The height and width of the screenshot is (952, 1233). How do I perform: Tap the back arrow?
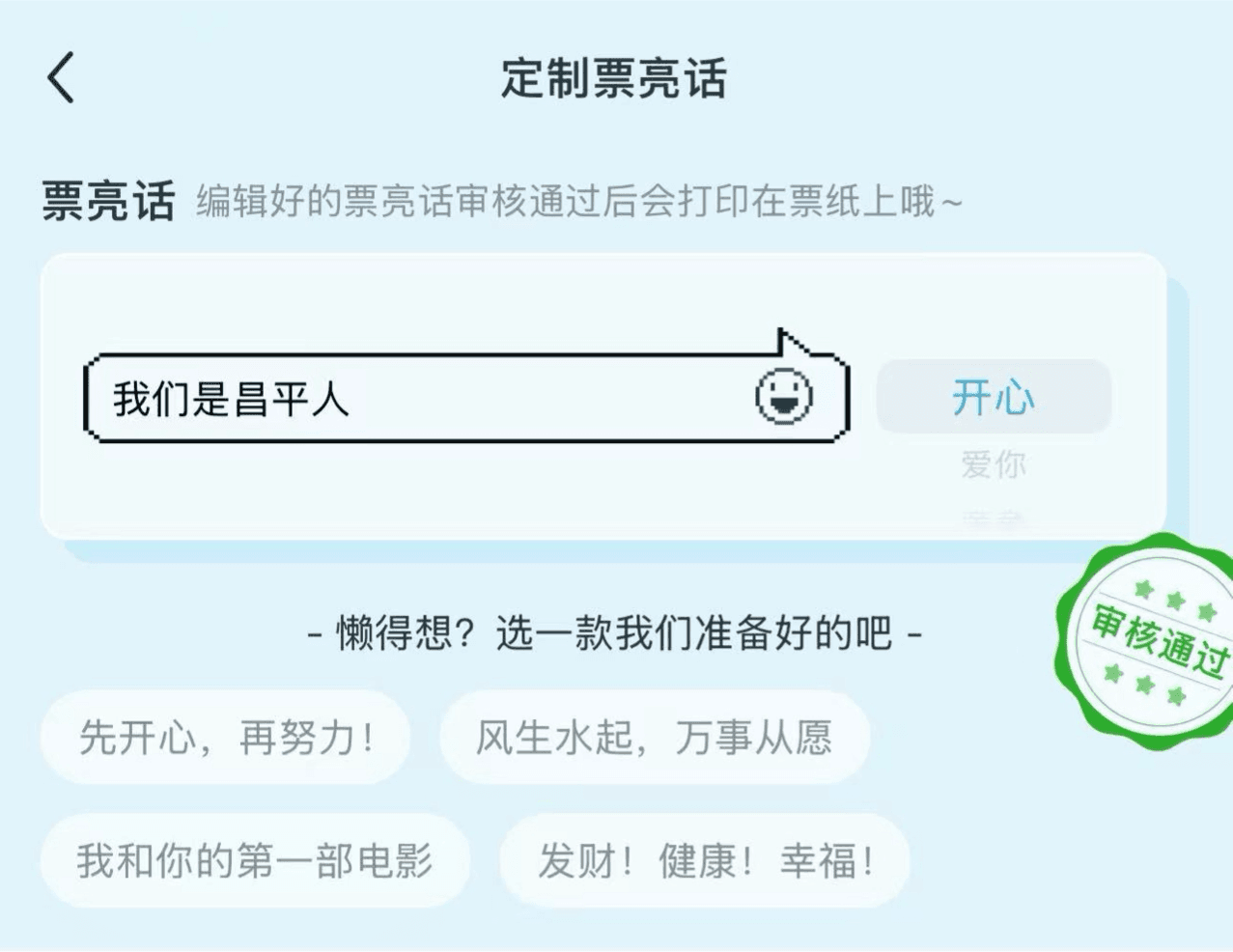61,77
